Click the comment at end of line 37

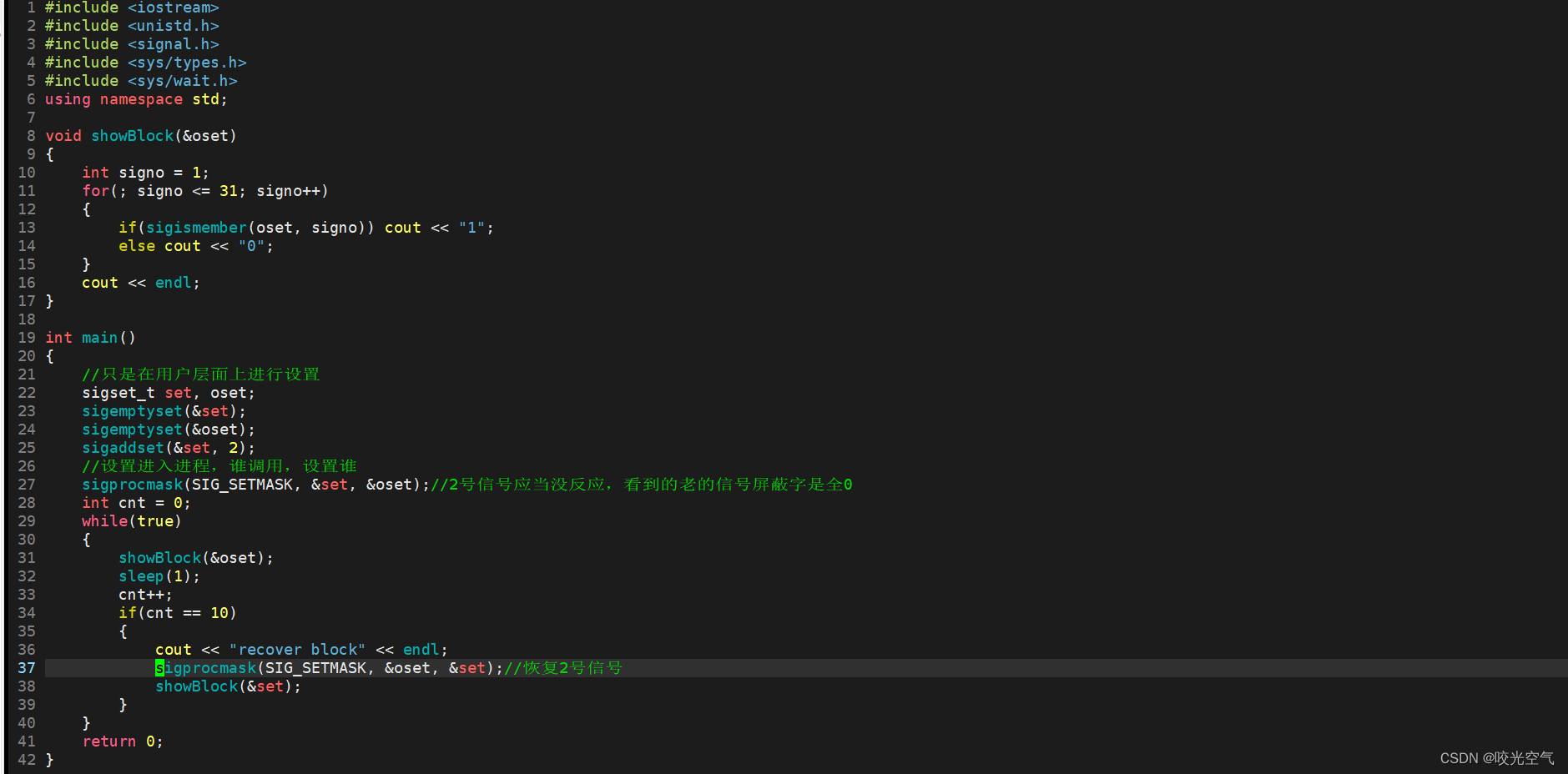[563, 668]
